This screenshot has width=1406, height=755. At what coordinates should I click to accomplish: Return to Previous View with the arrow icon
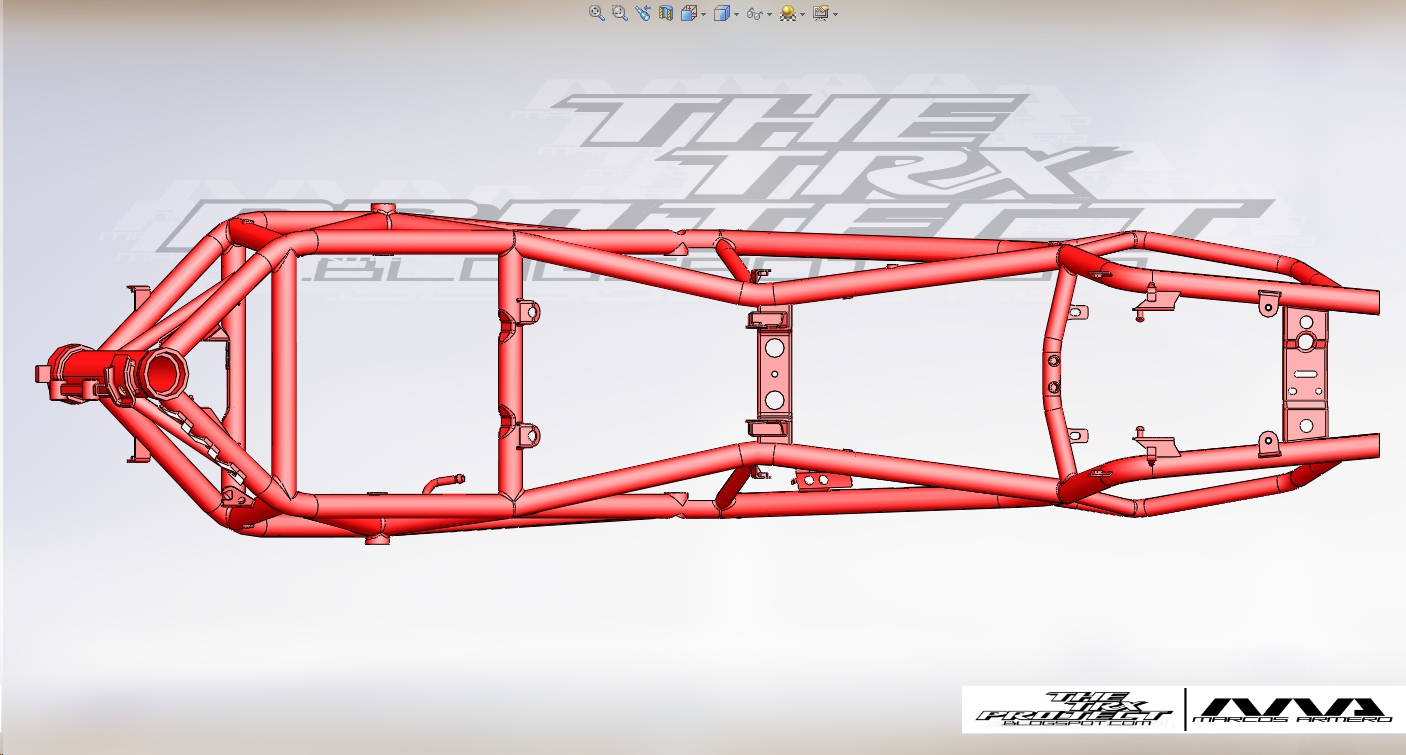coord(643,13)
